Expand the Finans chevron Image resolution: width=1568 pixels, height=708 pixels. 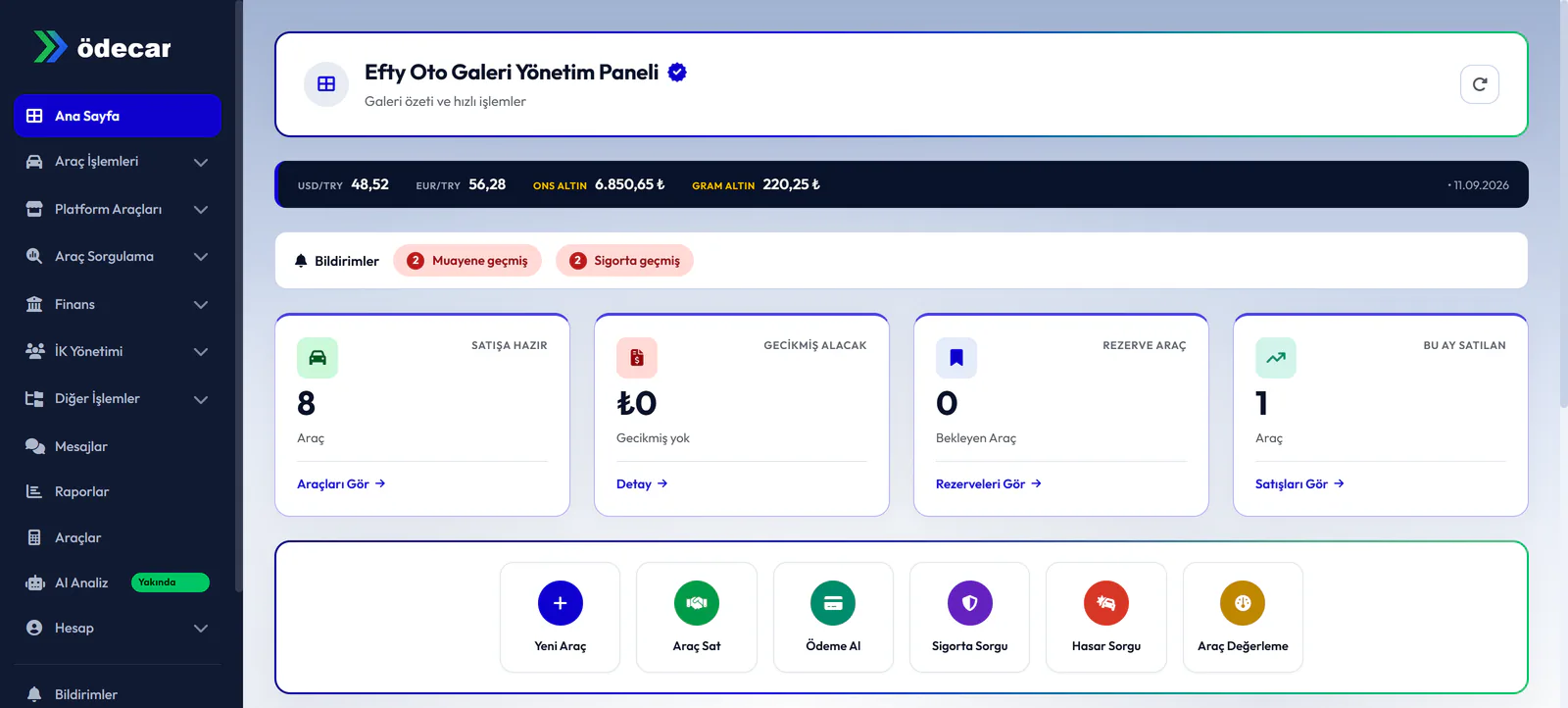pyautogui.click(x=201, y=305)
